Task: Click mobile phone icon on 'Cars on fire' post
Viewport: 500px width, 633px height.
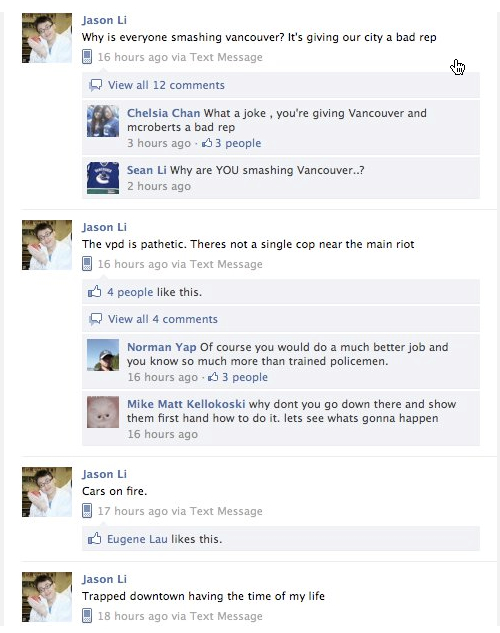Action: 87,511
